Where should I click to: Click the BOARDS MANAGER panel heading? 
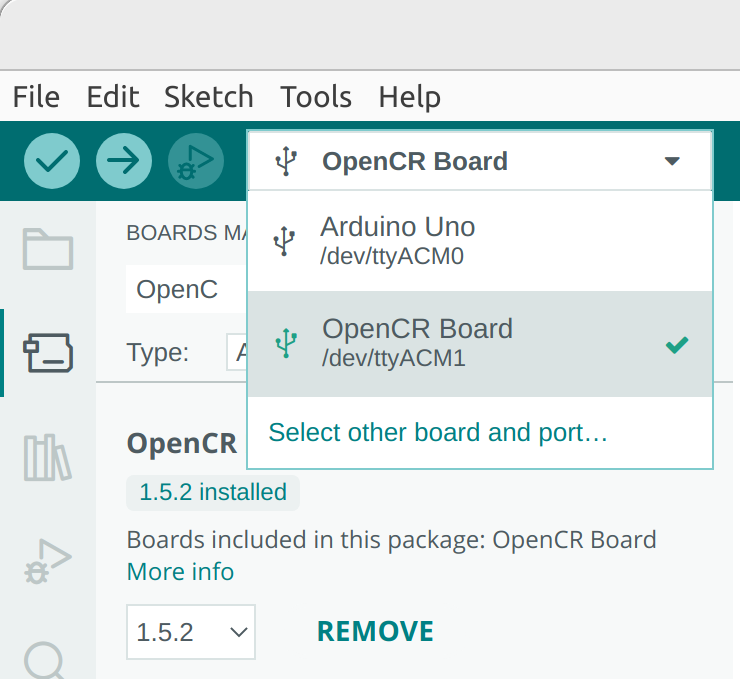coord(187,233)
